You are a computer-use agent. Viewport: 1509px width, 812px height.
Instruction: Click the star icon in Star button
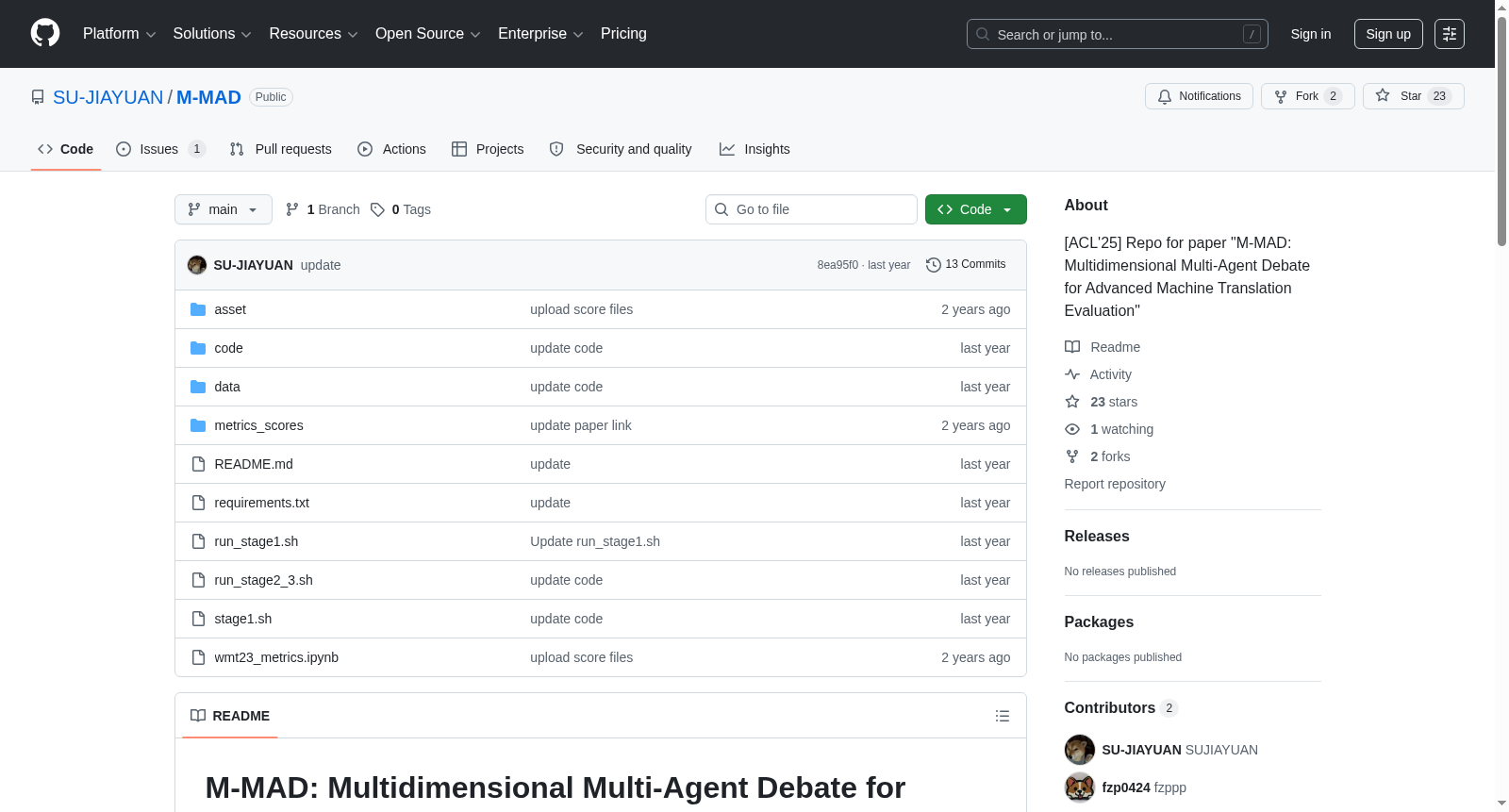click(1383, 95)
